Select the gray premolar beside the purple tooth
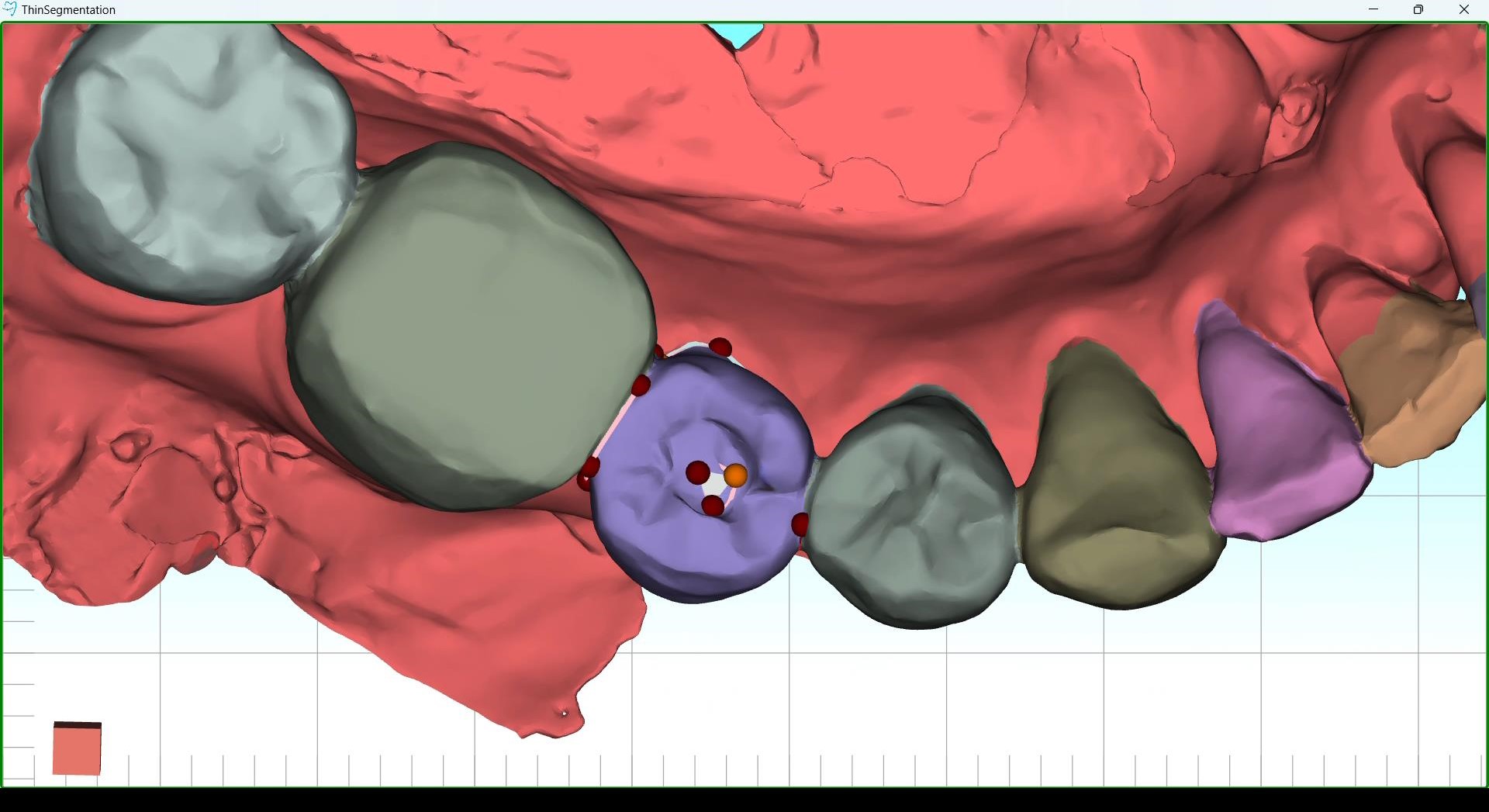 point(911,508)
